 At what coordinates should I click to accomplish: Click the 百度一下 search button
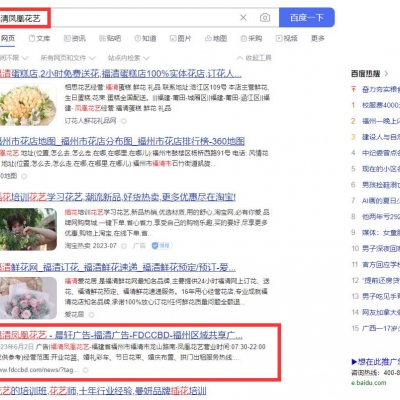point(307,17)
